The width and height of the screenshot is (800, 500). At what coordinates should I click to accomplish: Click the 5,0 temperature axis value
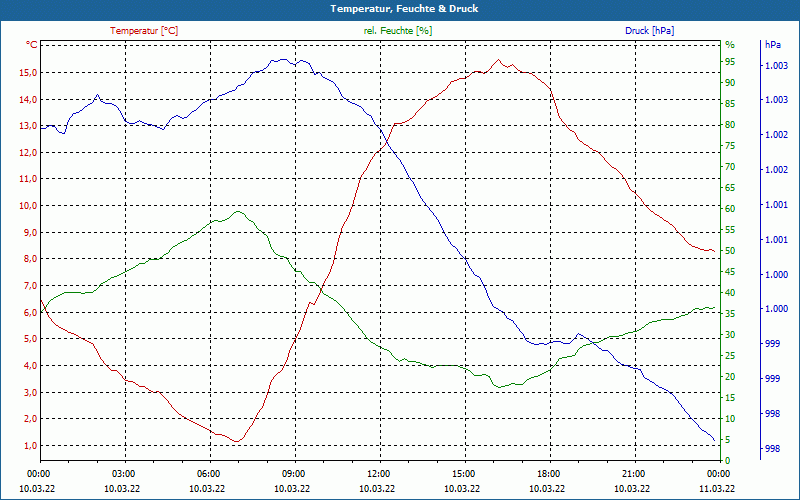[30, 339]
